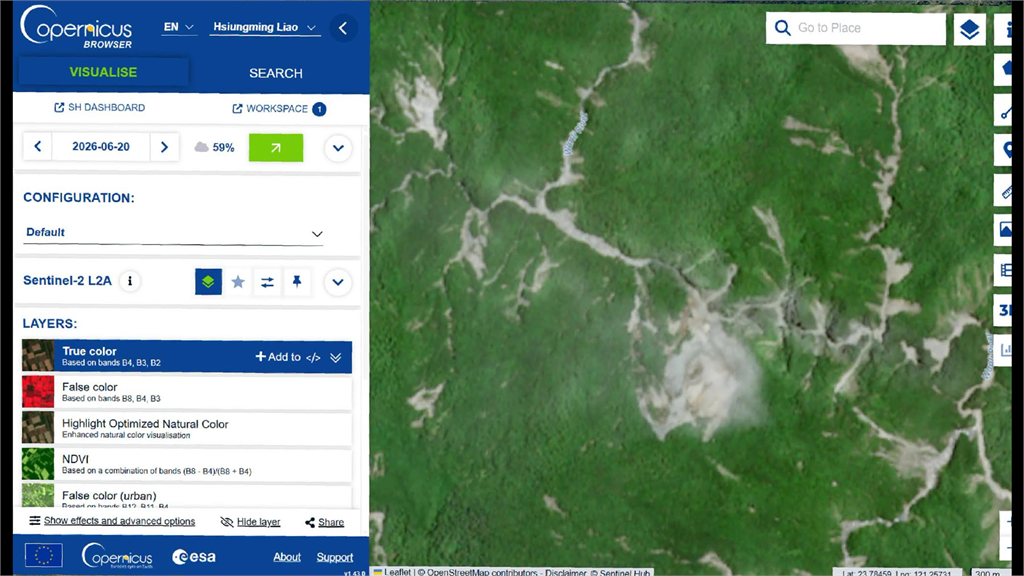This screenshot has width=1024, height=576.
Task: Select the draw line tool
Action: [1006, 111]
